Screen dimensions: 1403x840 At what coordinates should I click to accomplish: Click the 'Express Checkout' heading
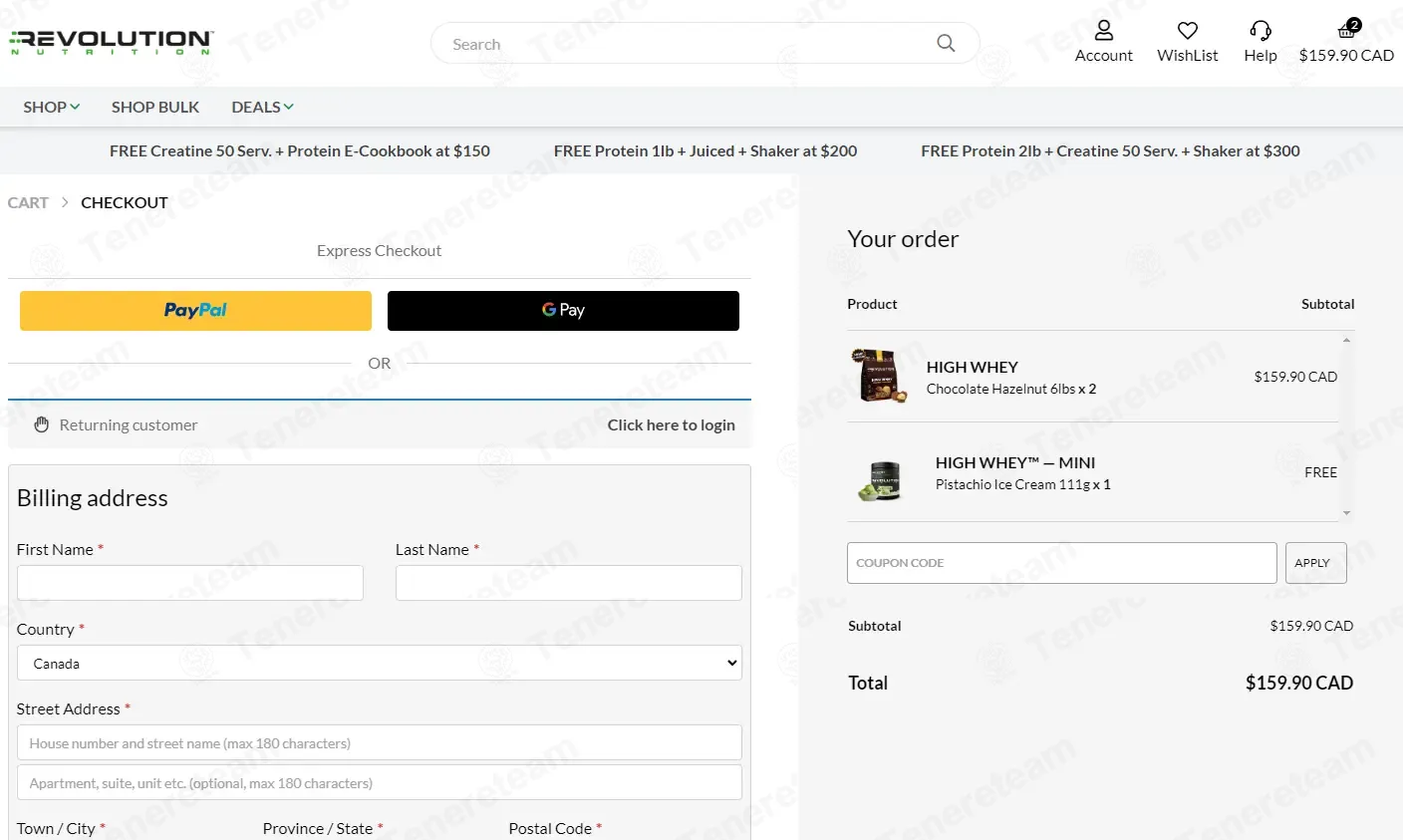[x=379, y=250]
